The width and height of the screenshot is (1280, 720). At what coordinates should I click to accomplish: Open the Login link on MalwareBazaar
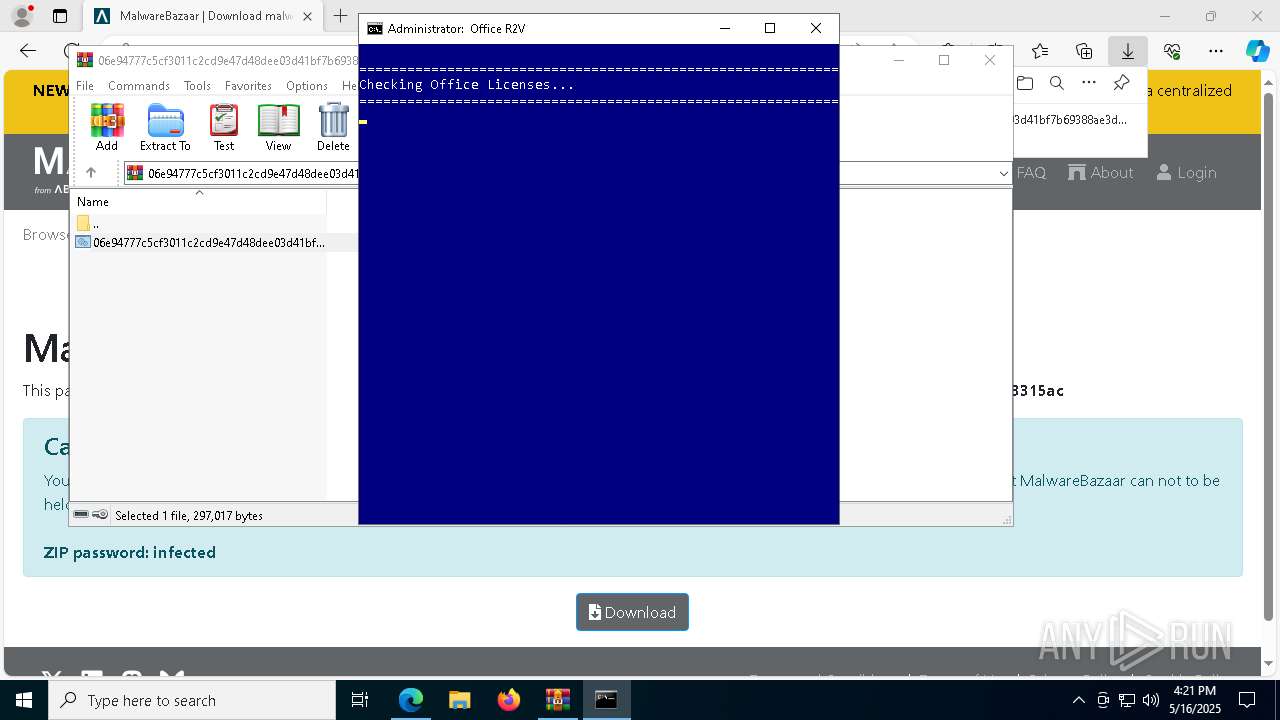point(1187,173)
